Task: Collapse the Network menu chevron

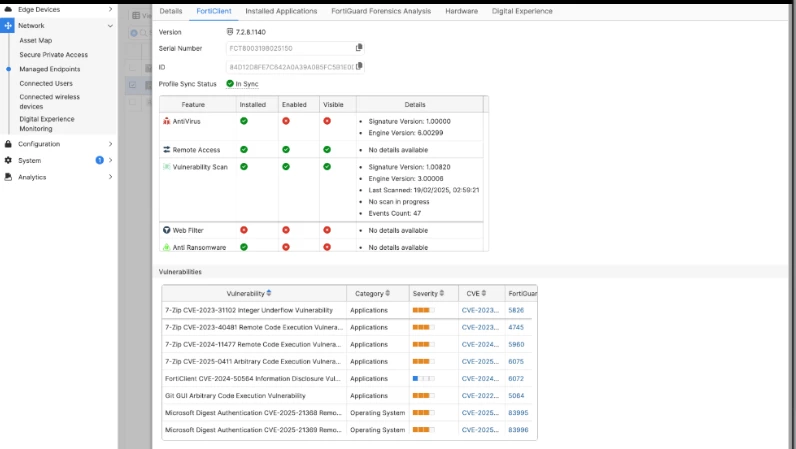Action: (x=110, y=25)
